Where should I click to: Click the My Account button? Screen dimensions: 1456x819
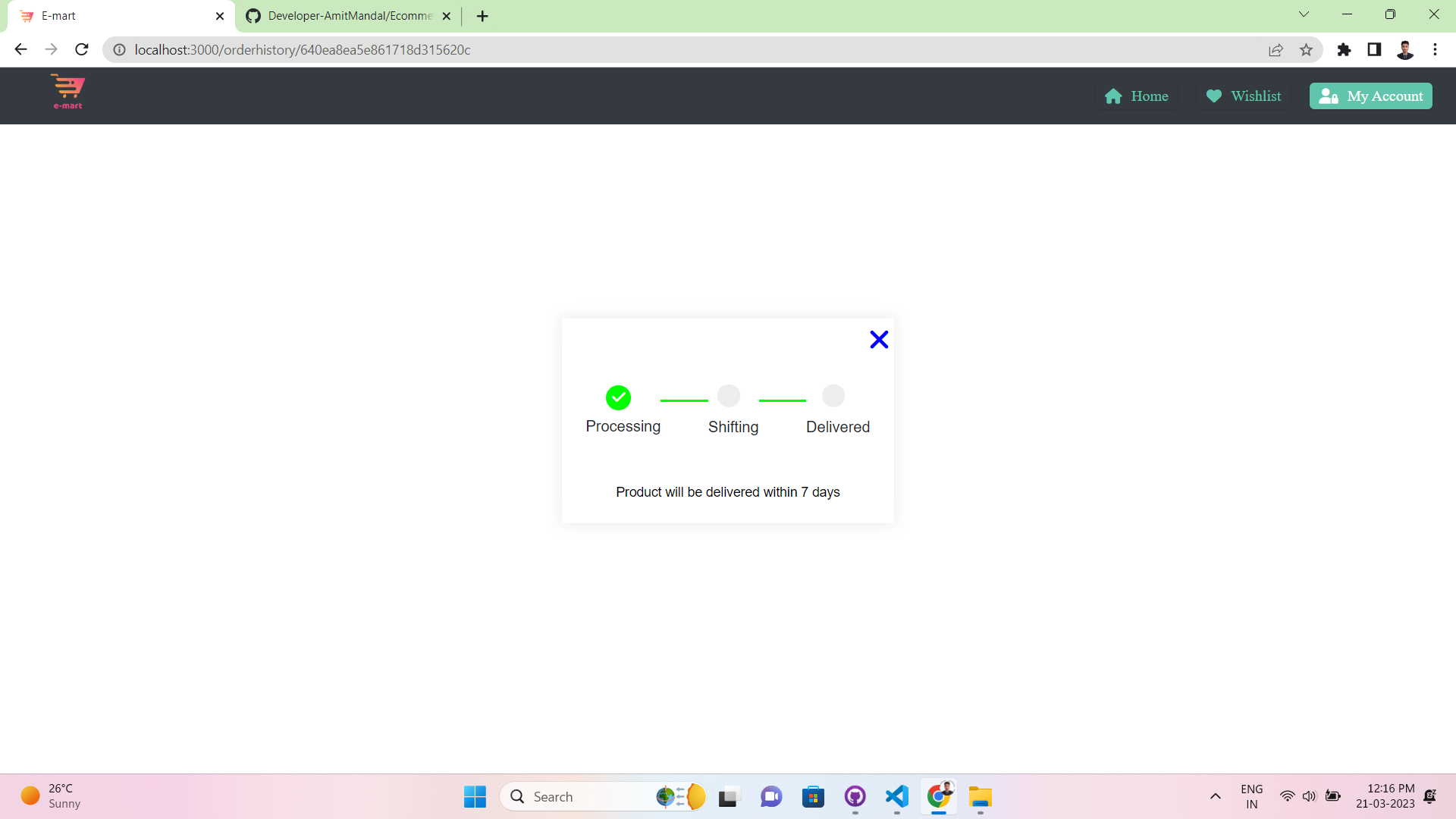pos(1370,96)
